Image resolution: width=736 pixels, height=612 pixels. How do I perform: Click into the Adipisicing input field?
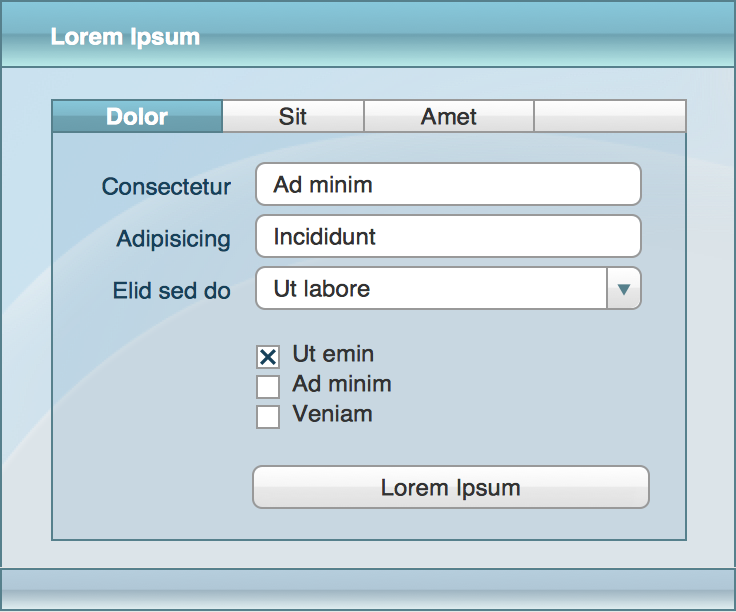click(x=448, y=236)
